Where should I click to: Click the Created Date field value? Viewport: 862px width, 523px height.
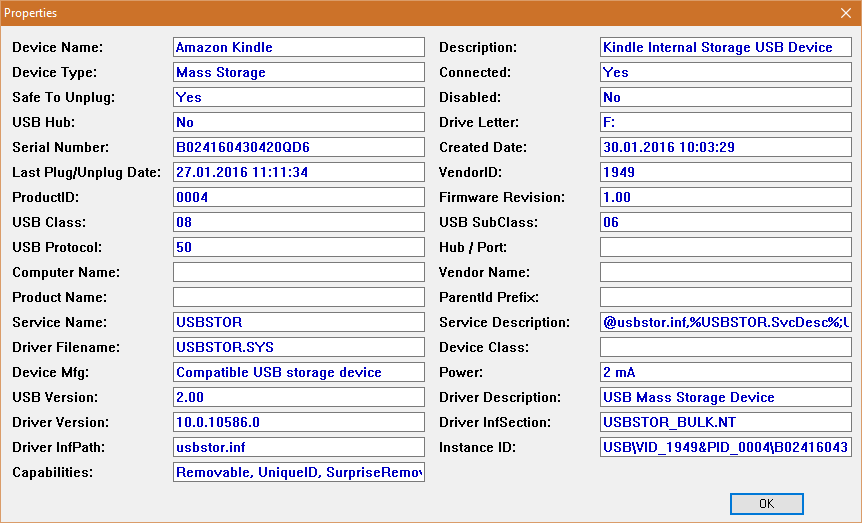726,147
